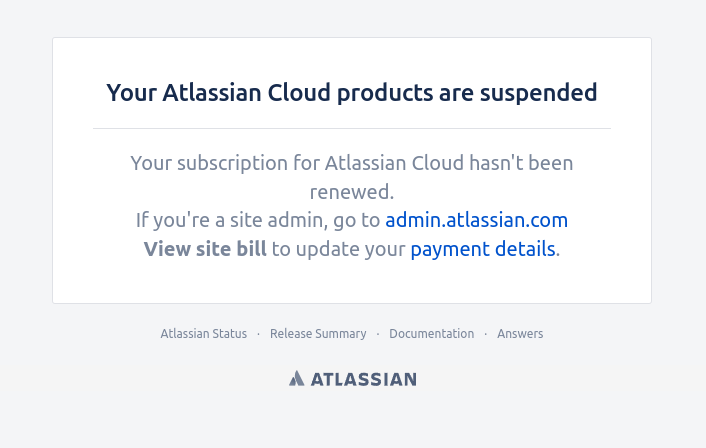Click the word renewed in the message
Viewport: 706px width, 448px height.
tap(349, 192)
